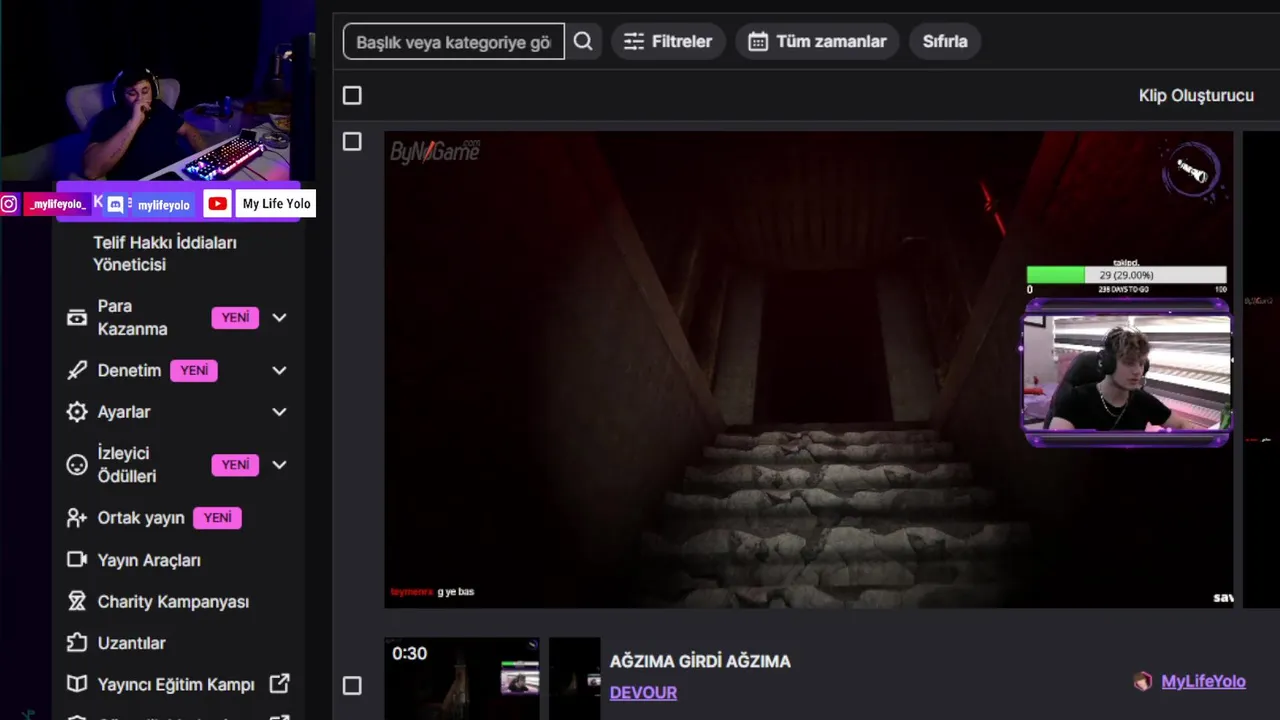This screenshot has height=720, width=1280.
Task: Expand the Denetim section chevron
Action: tap(279, 370)
